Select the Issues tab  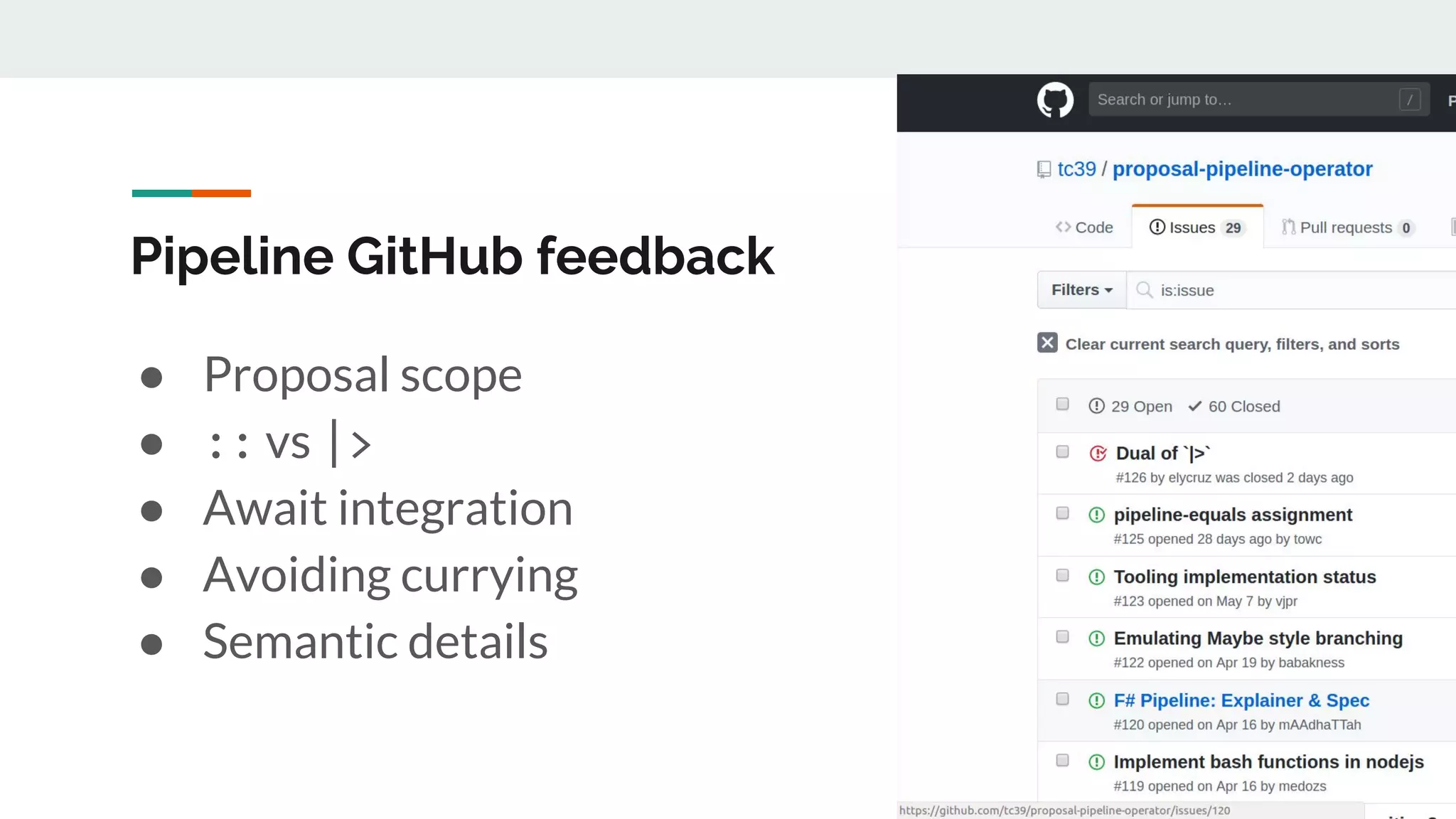1197,227
